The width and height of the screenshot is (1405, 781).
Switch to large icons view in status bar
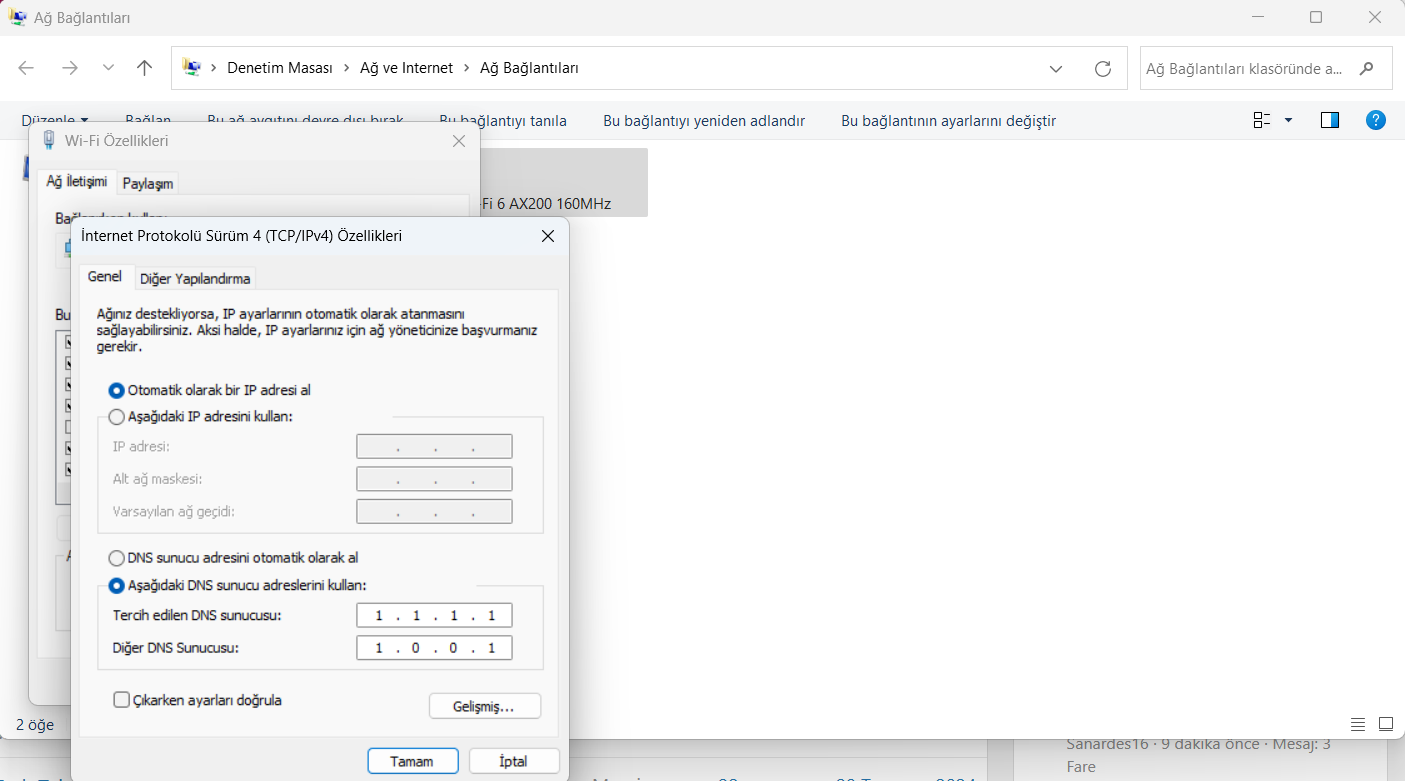click(x=1385, y=724)
